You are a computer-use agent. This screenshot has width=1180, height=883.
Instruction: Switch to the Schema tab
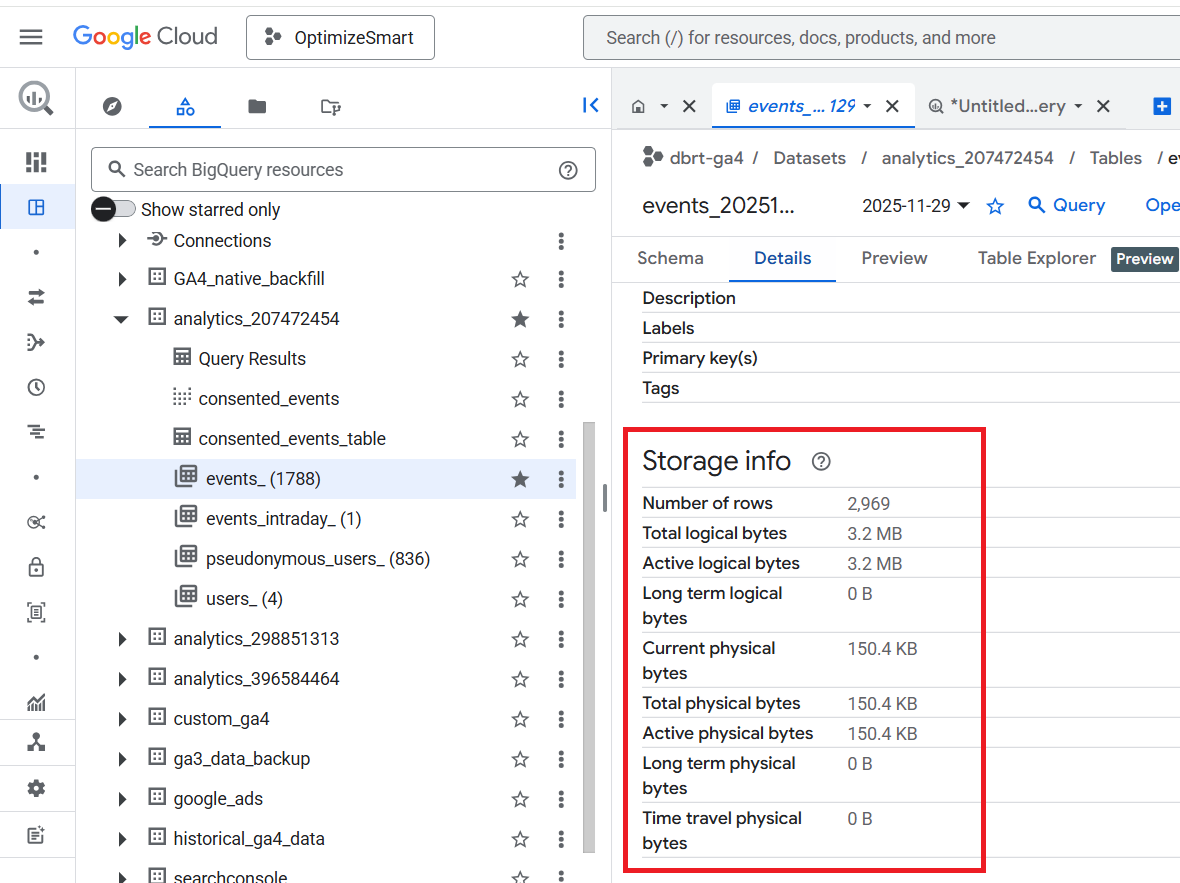coord(670,258)
